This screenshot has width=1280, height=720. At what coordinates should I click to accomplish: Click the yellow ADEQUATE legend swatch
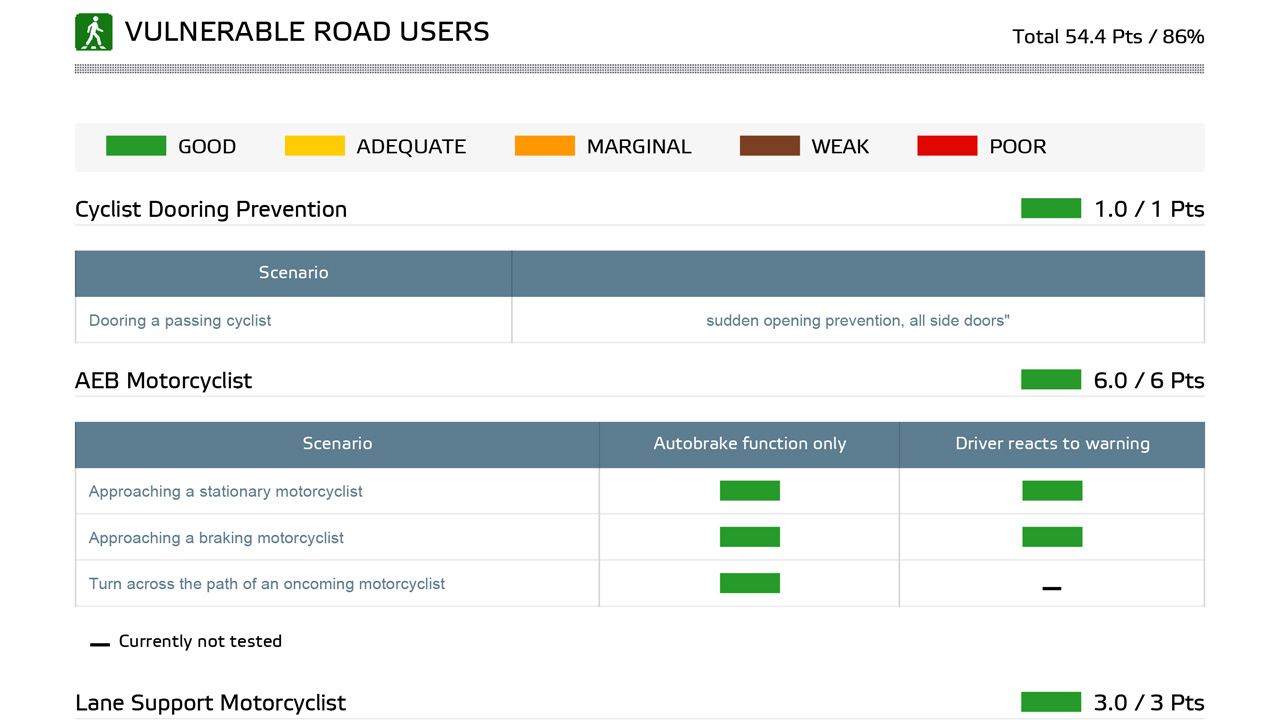[x=314, y=146]
